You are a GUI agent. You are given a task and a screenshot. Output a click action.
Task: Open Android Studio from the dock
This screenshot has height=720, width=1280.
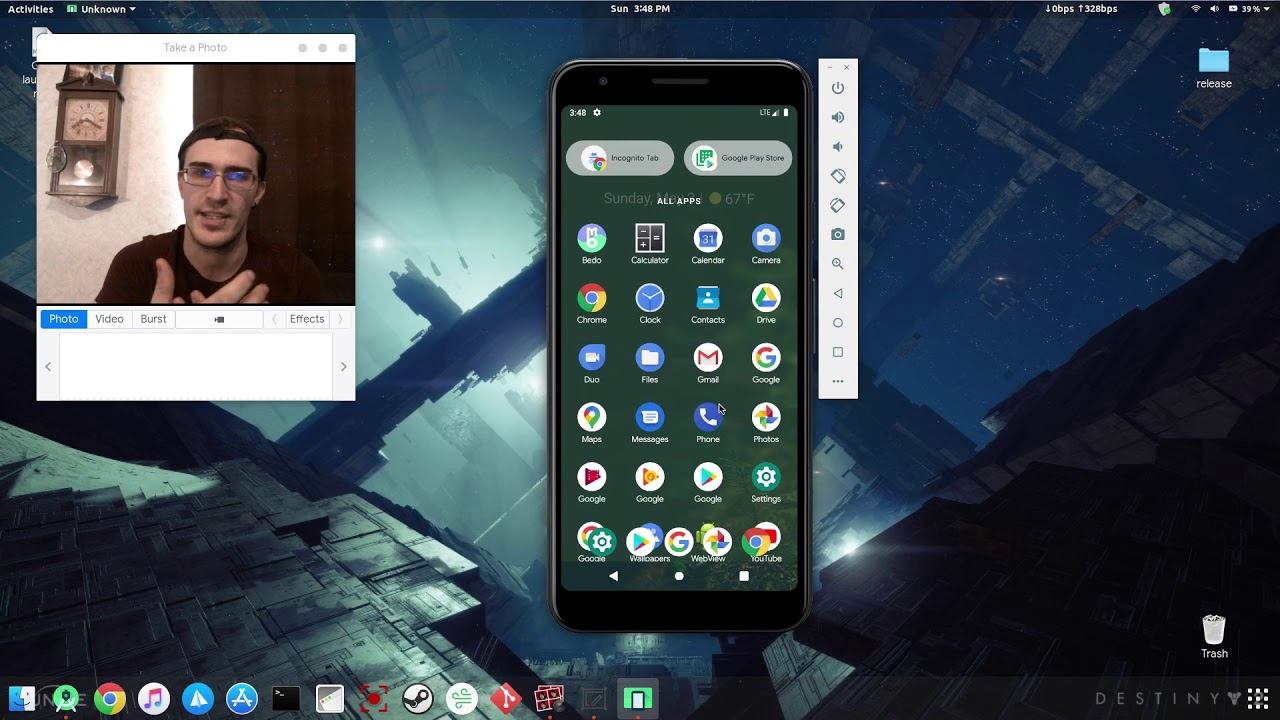click(66, 698)
